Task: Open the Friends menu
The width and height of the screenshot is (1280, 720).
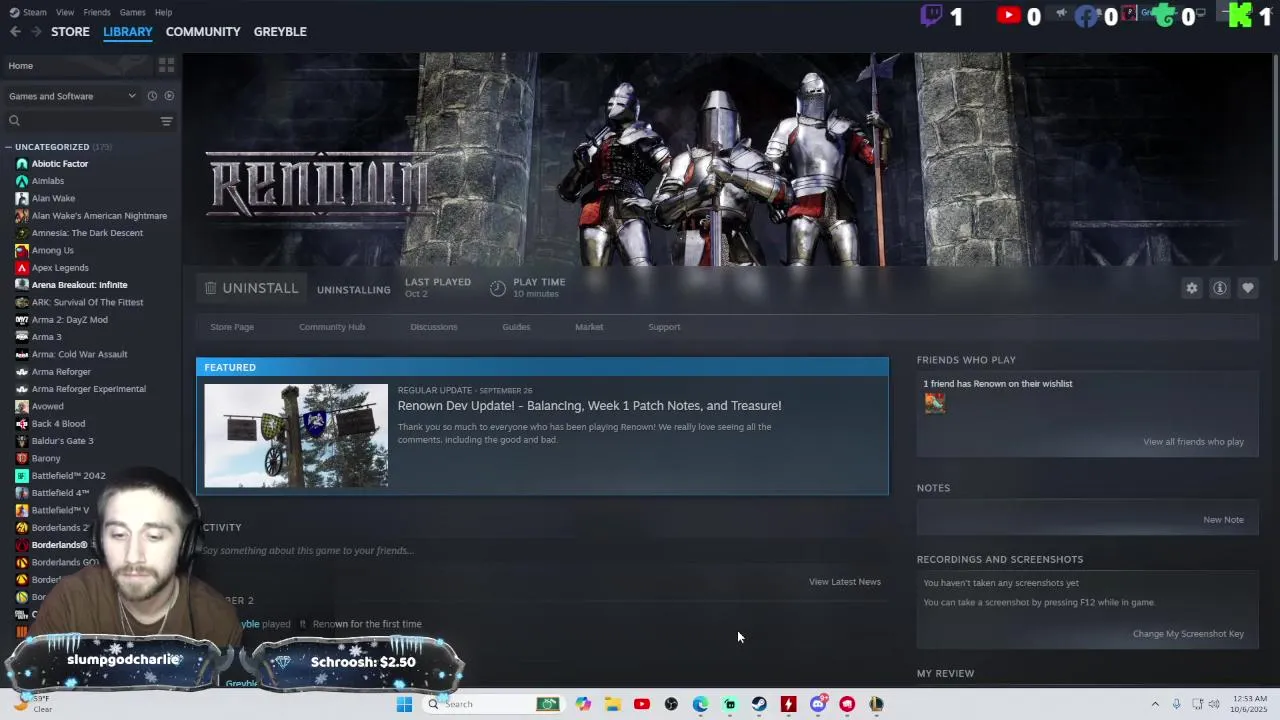Action: pos(97,12)
